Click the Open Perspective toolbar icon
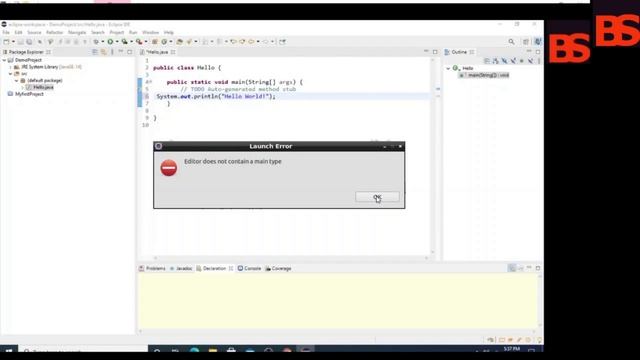Image resolution: width=640 pixels, height=360 pixels. coord(526,42)
